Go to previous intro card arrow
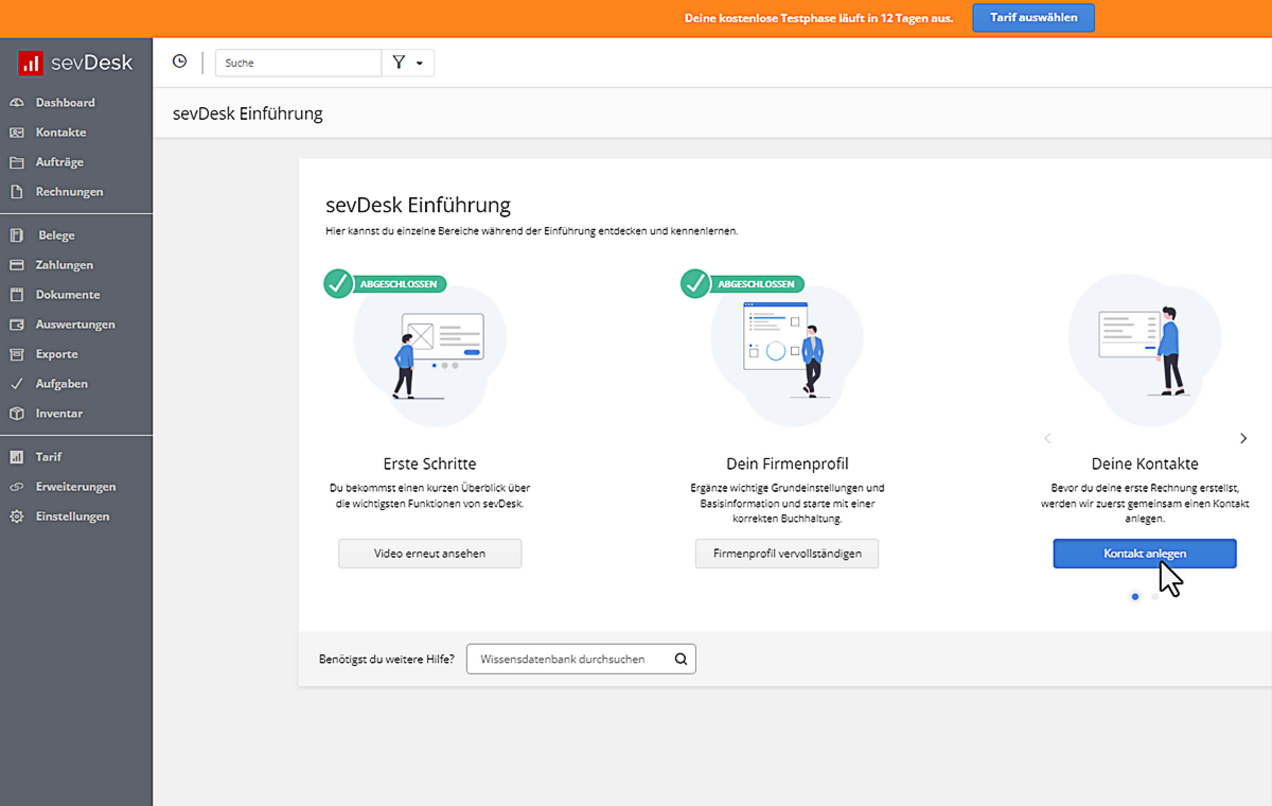The width and height of the screenshot is (1272, 806). pyautogui.click(x=1048, y=438)
